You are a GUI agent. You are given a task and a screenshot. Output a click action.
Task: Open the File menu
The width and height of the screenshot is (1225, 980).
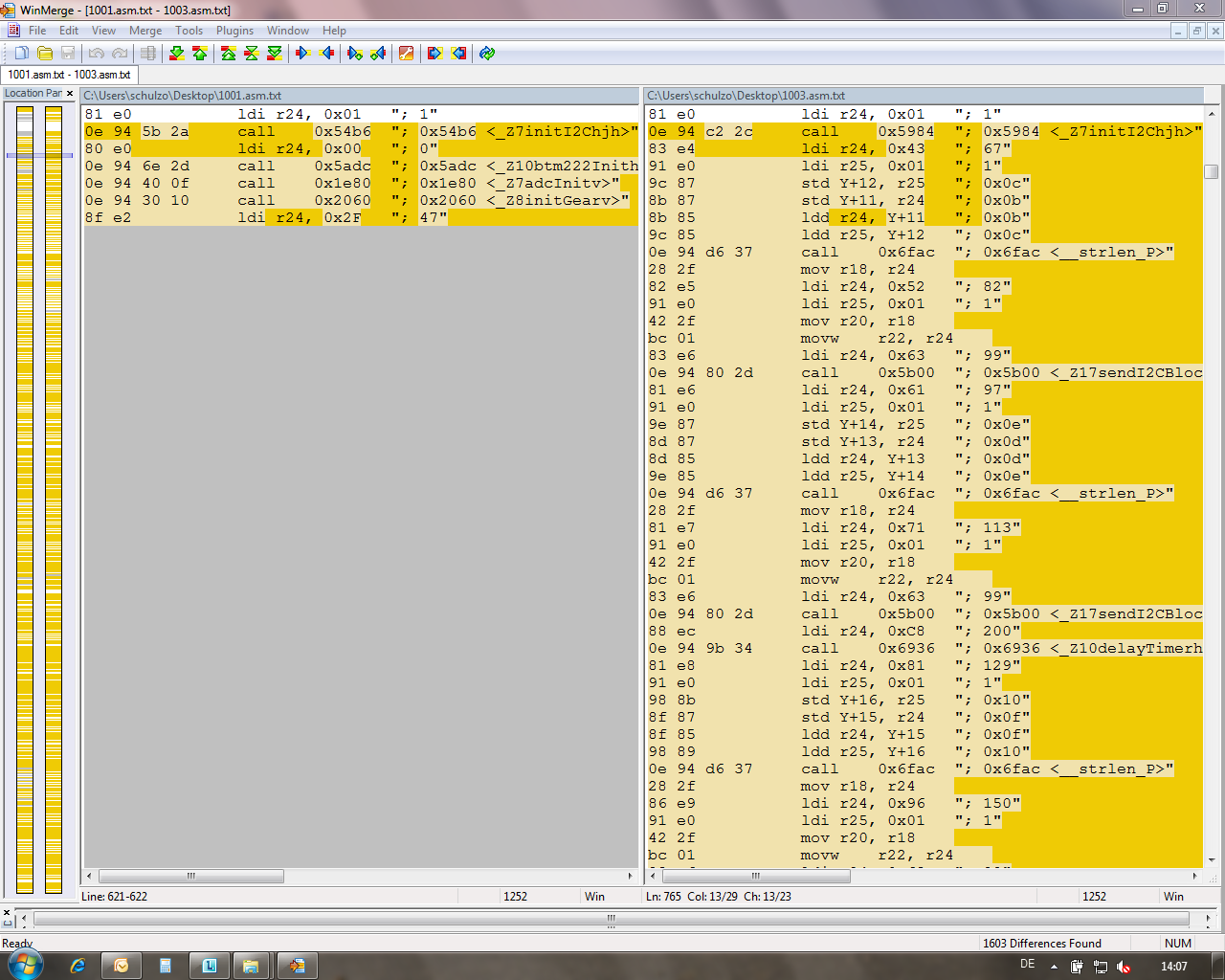pyautogui.click(x=37, y=31)
